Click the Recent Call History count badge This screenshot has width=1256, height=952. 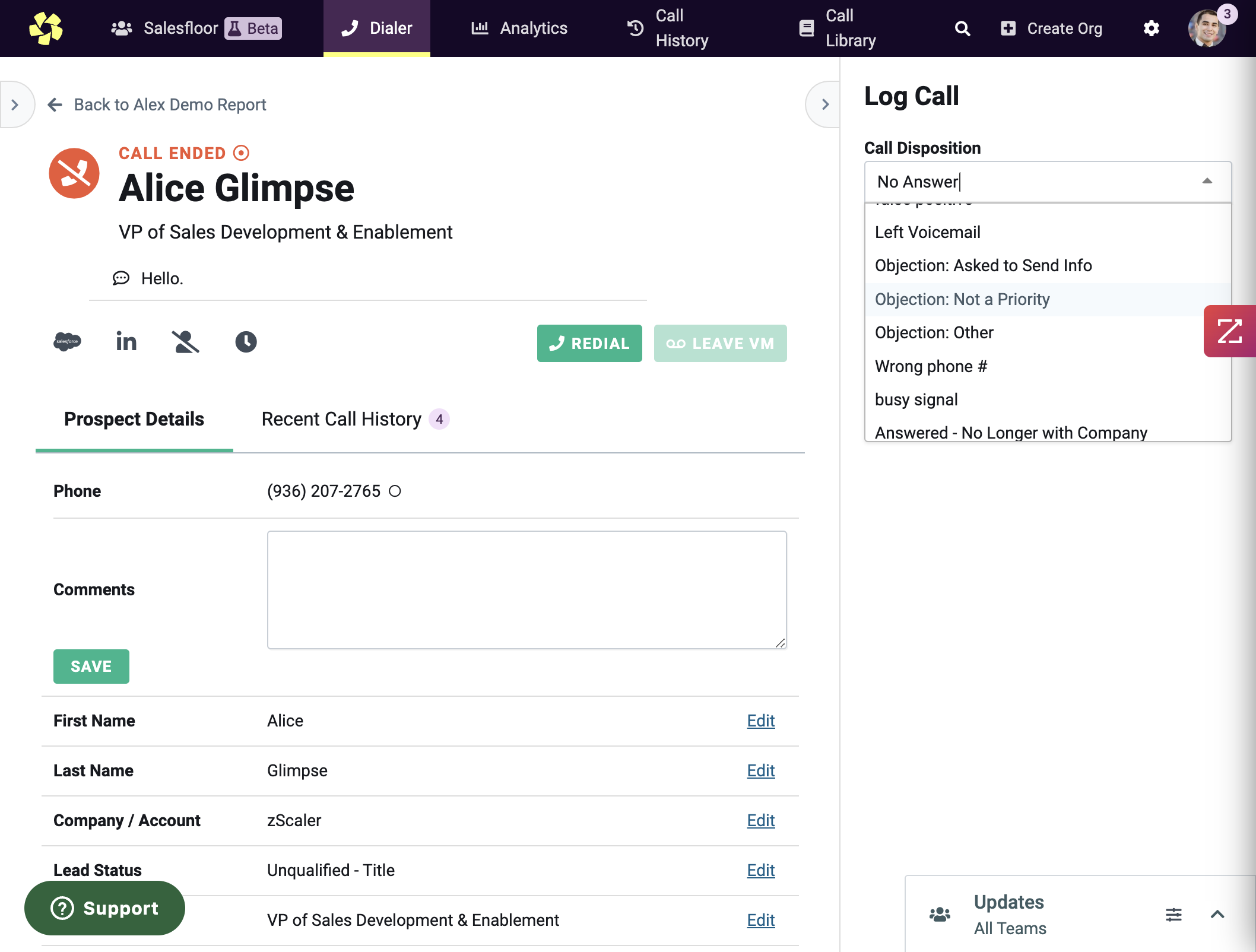[x=439, y=419]
